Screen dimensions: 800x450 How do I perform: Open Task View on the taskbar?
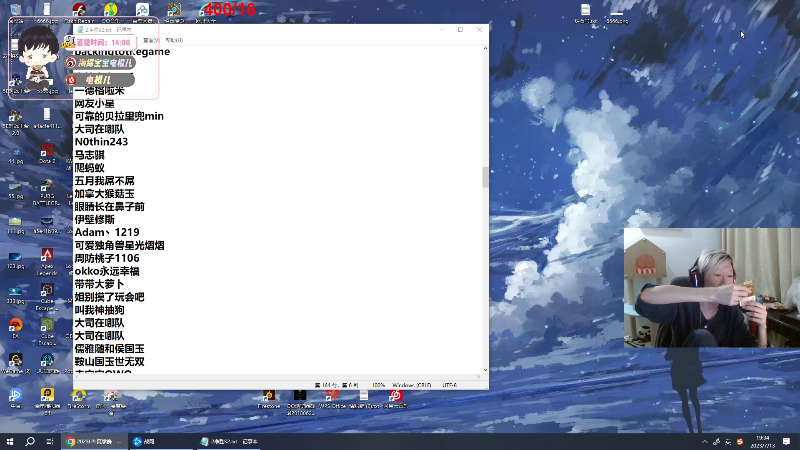pos(49,441)
